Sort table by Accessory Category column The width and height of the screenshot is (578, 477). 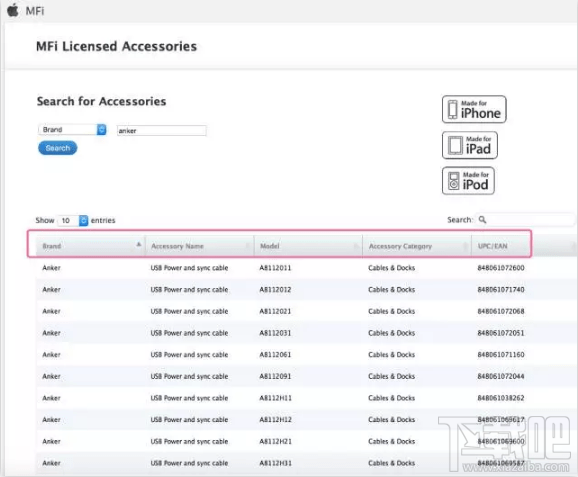point(417,246)
